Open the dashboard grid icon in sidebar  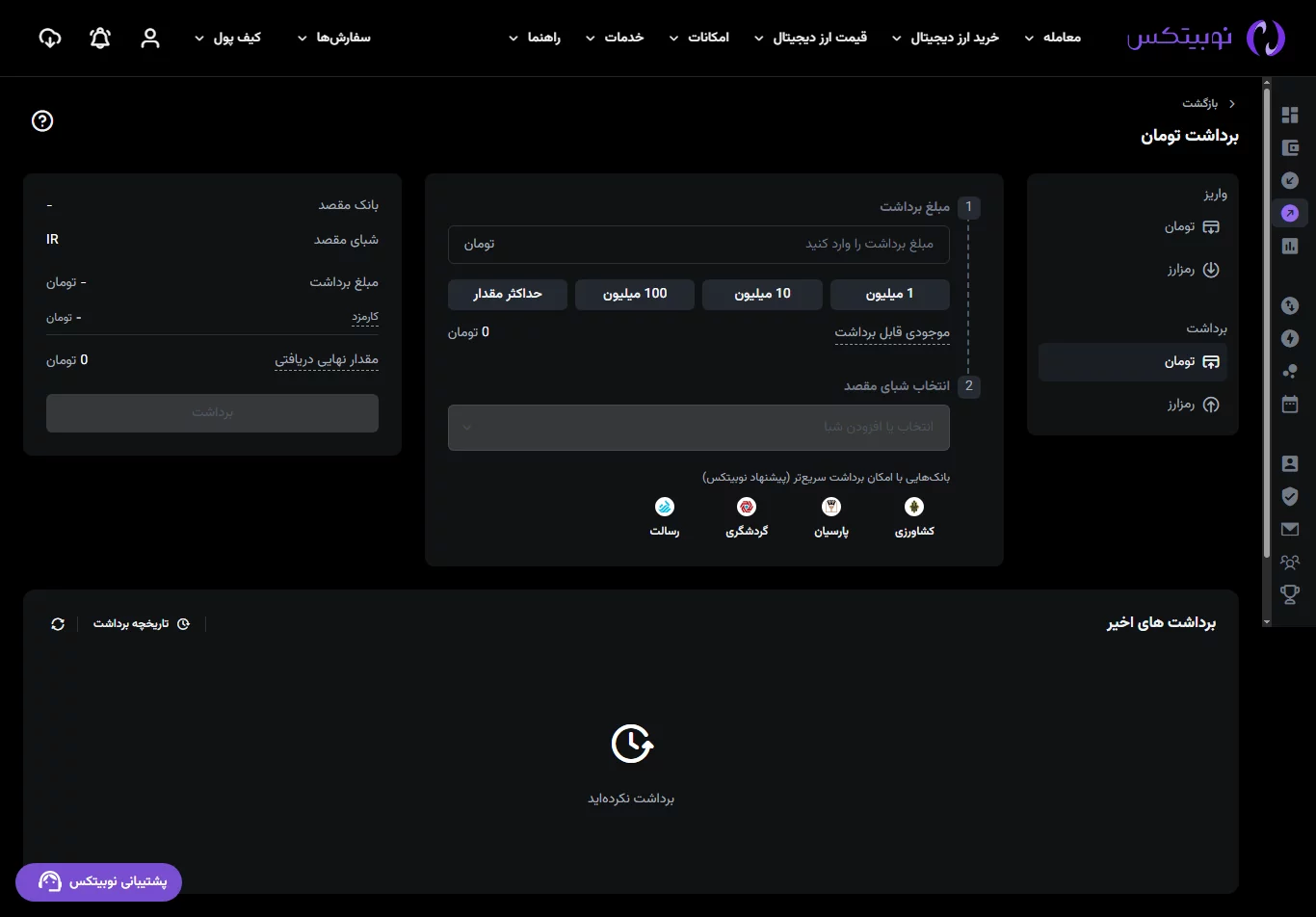coord(1290,116)
